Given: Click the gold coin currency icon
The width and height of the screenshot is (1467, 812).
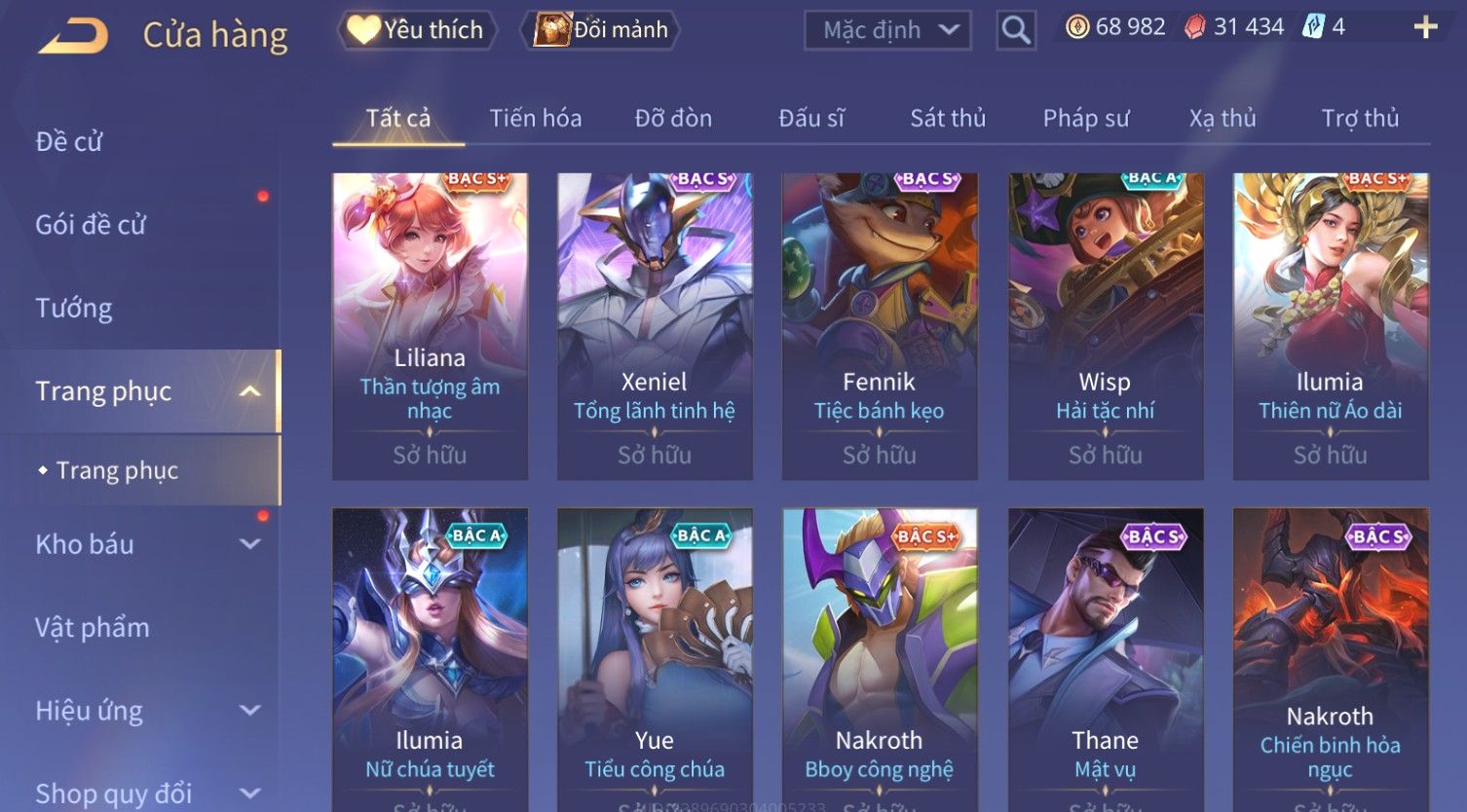Looking at the screenshot, I should coord(1077,27).
